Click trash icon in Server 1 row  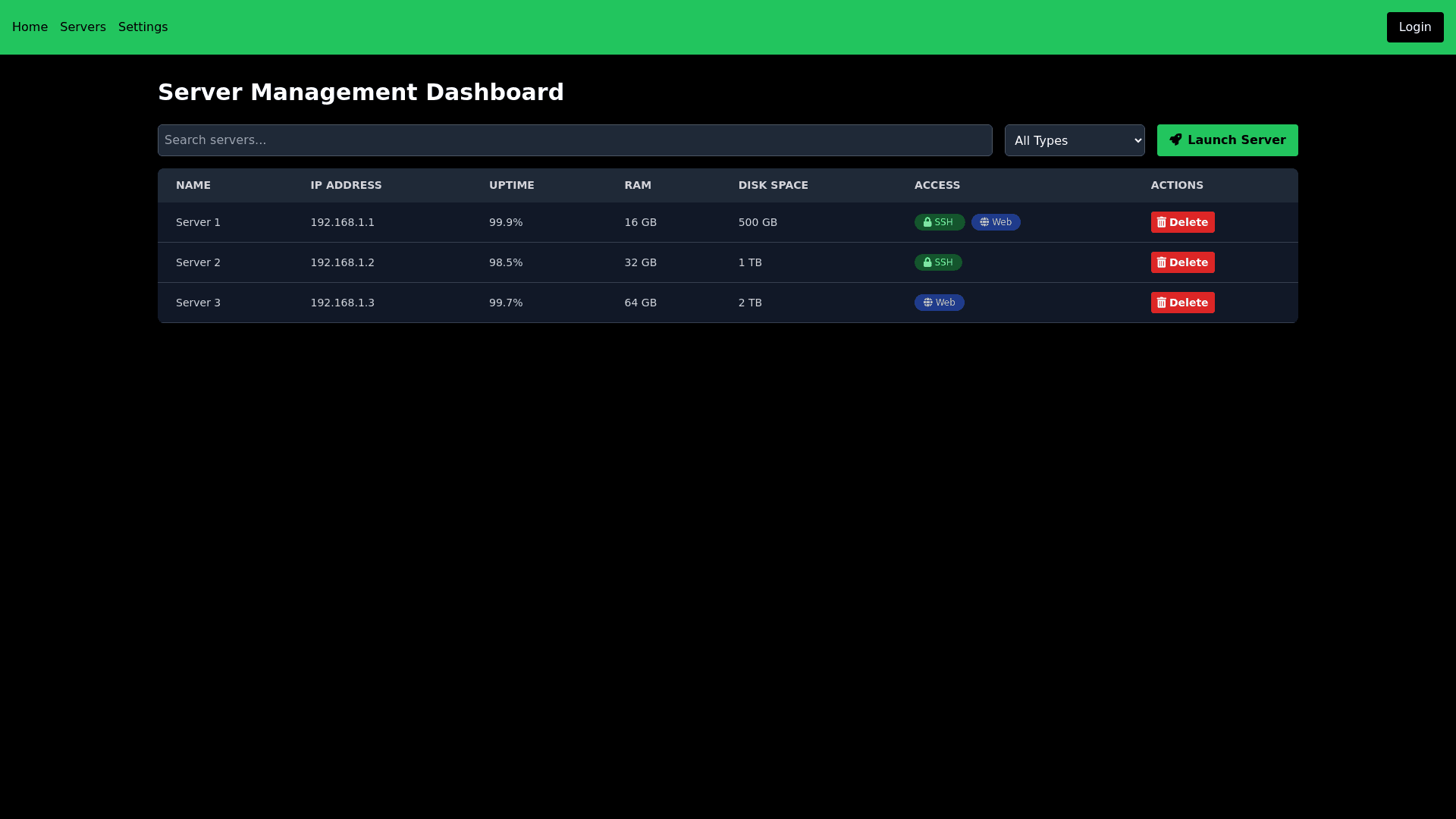1161,222
